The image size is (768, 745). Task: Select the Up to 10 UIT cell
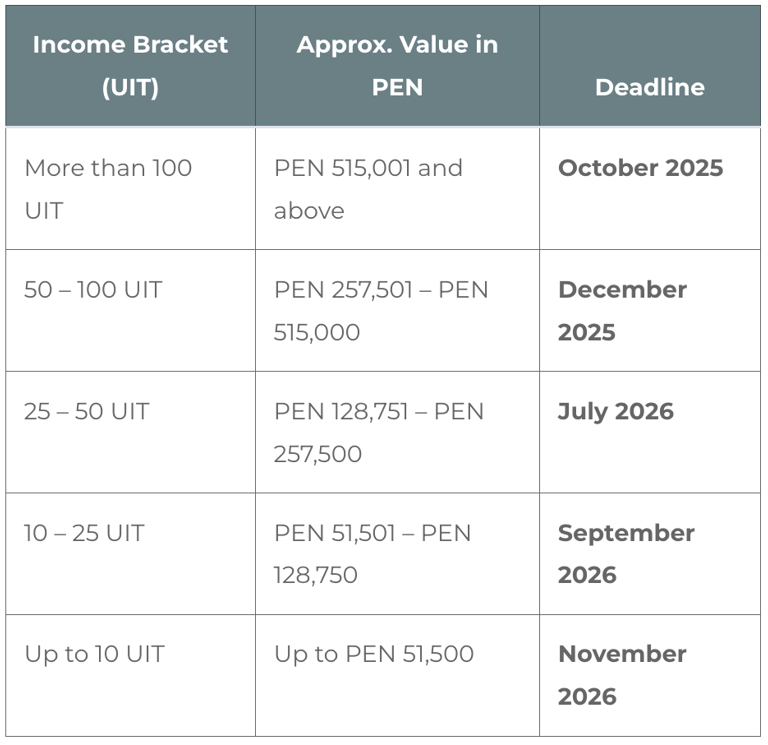[94, 654]
